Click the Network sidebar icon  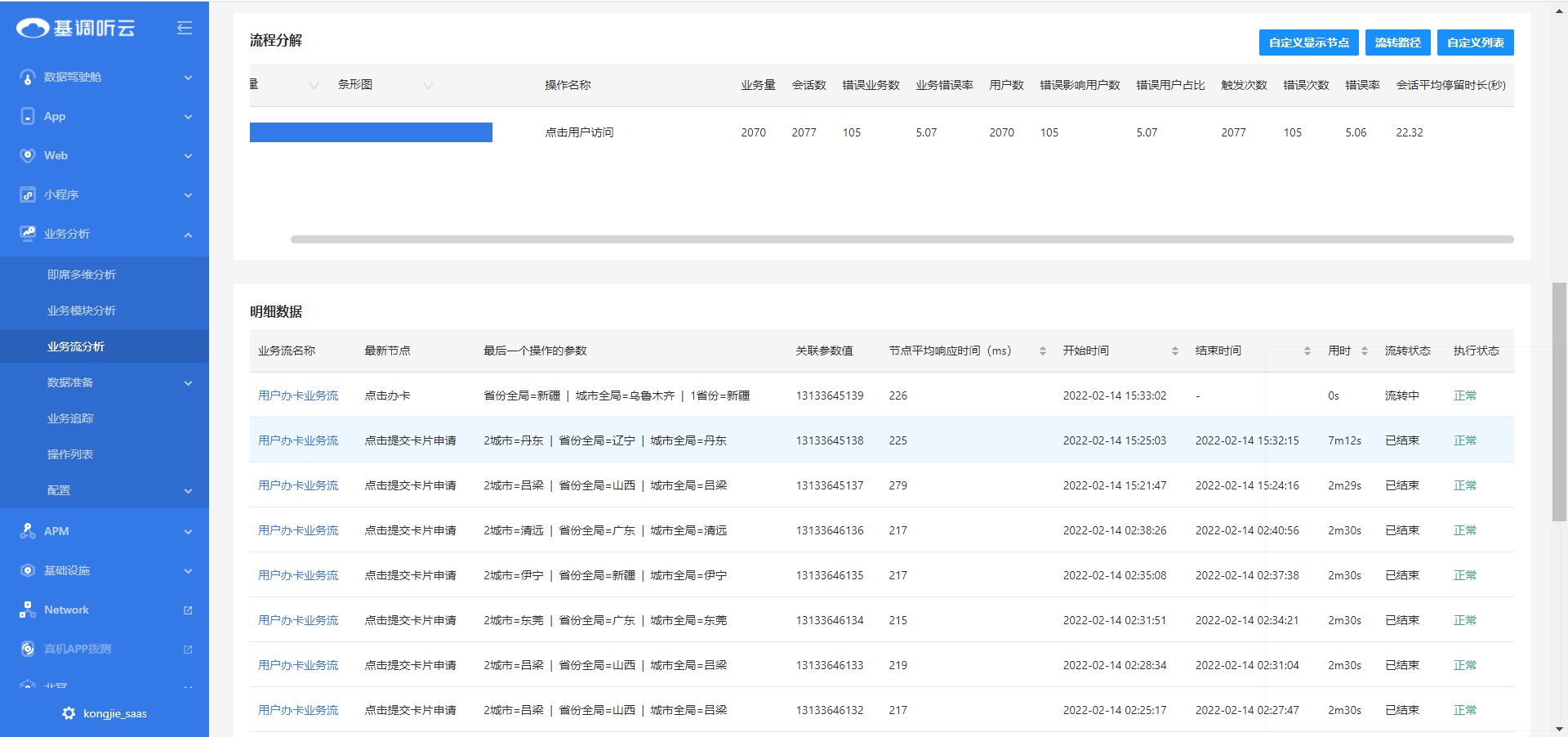28,610
